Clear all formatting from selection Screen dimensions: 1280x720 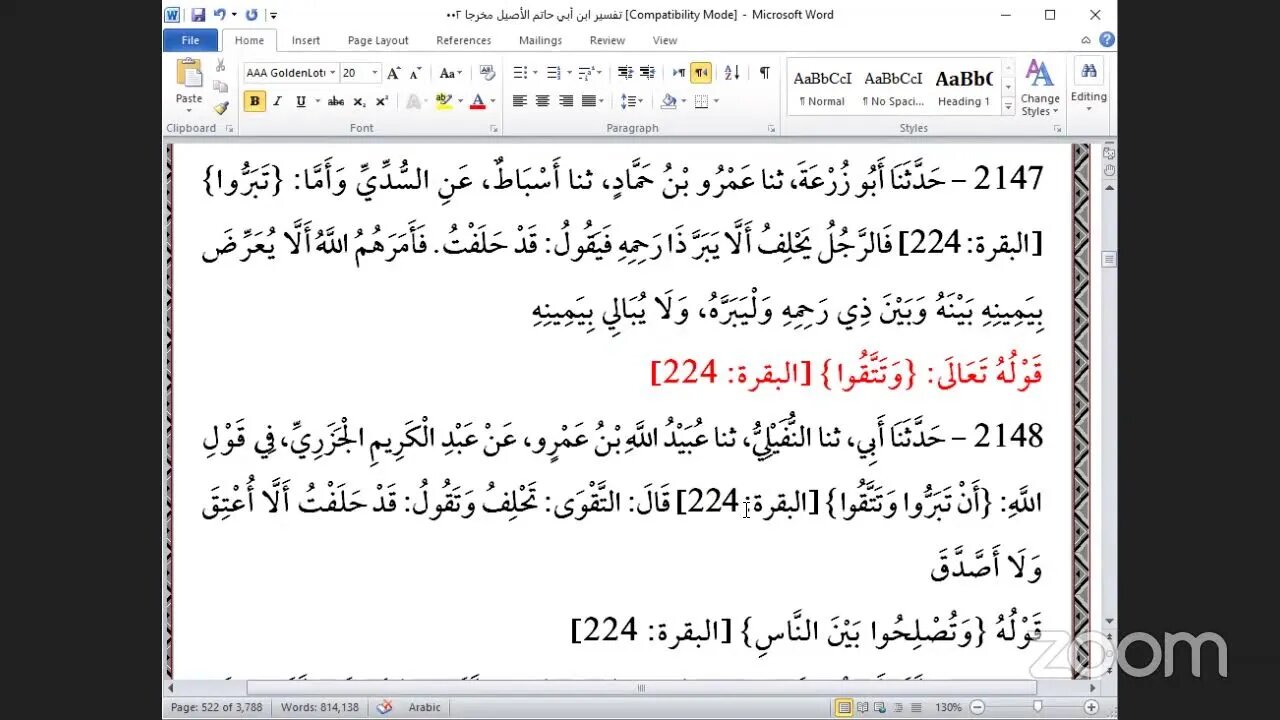tap(487, 73)
